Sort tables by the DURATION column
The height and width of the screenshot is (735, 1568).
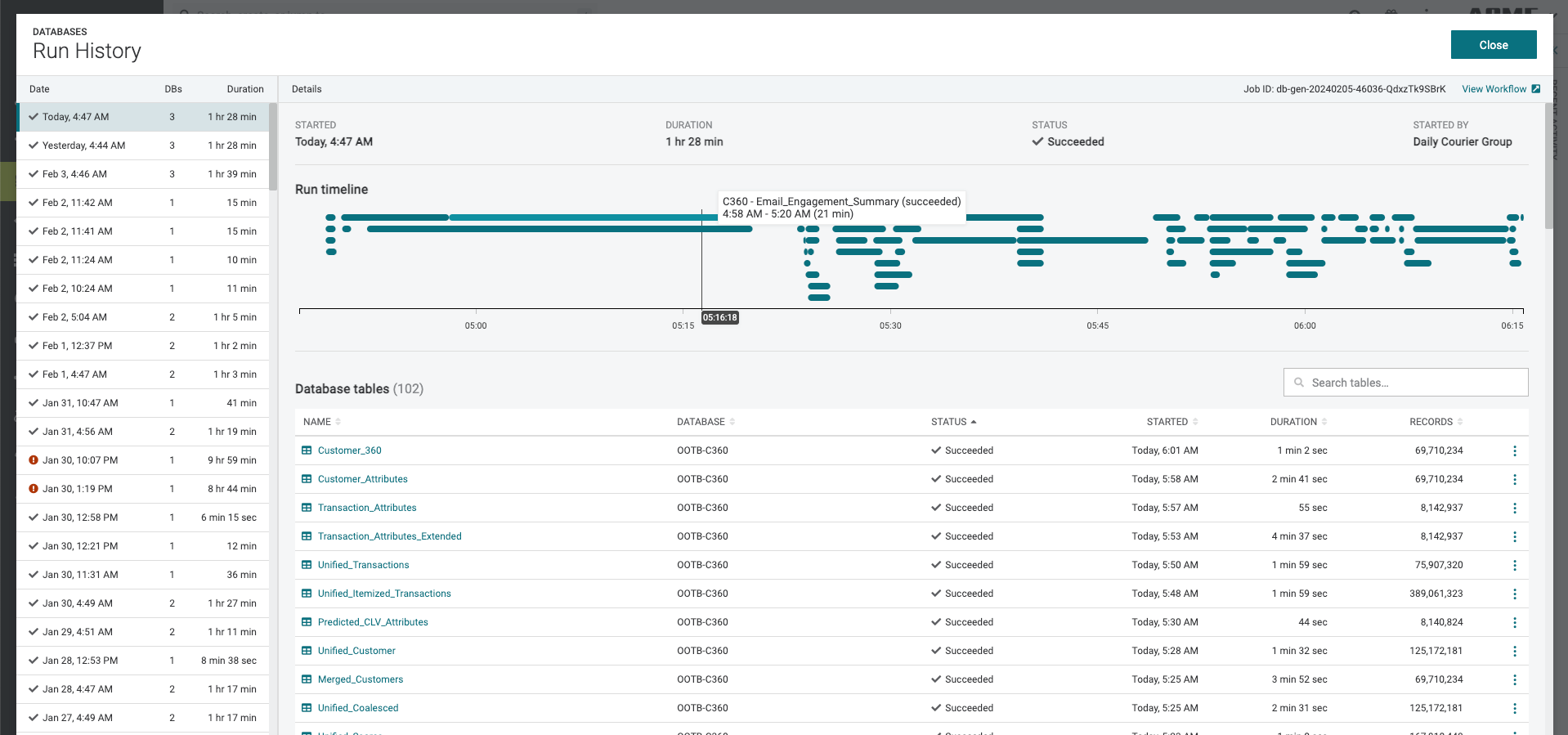click(1298, 422)
